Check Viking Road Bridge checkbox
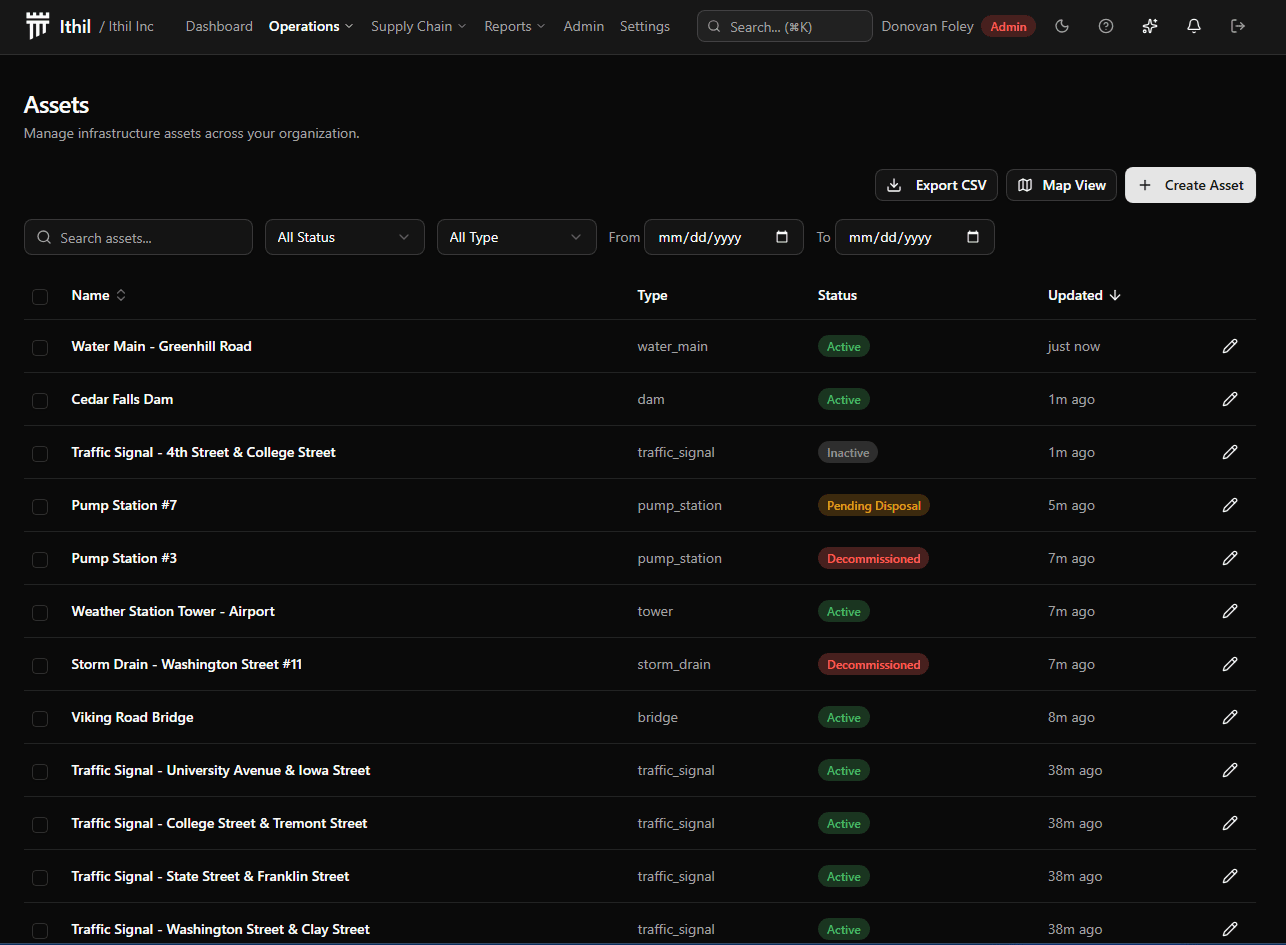 pyautogui.click(x=40, y=718)
